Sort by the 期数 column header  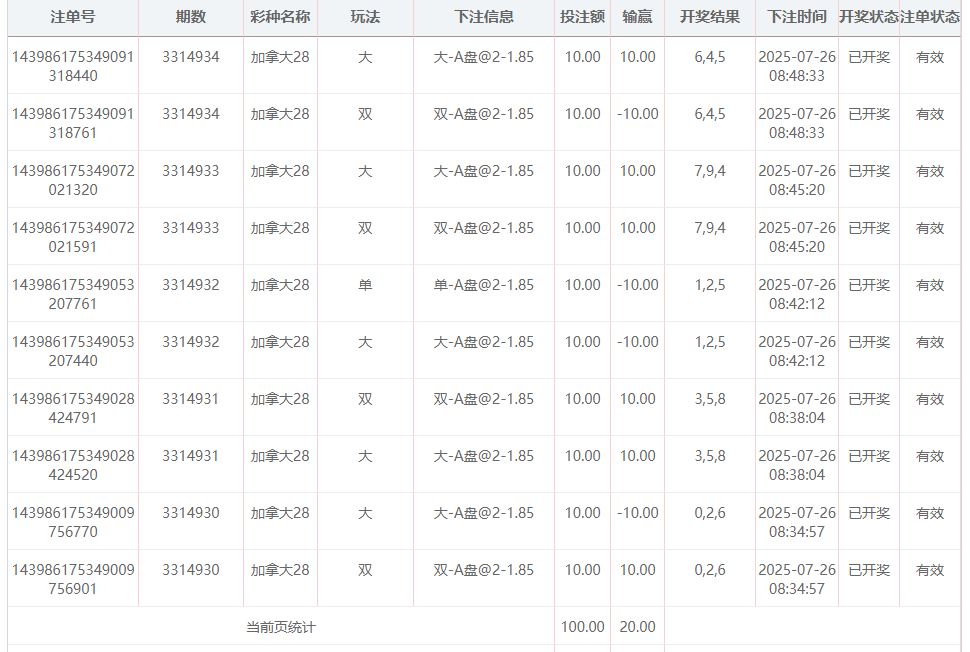[191, 17]
